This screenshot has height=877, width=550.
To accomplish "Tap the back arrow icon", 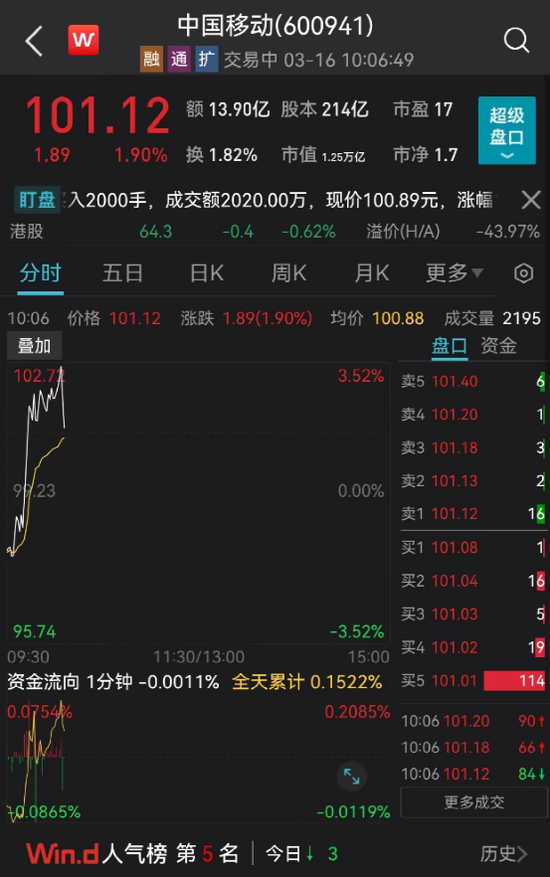I will tap(34, 41).
